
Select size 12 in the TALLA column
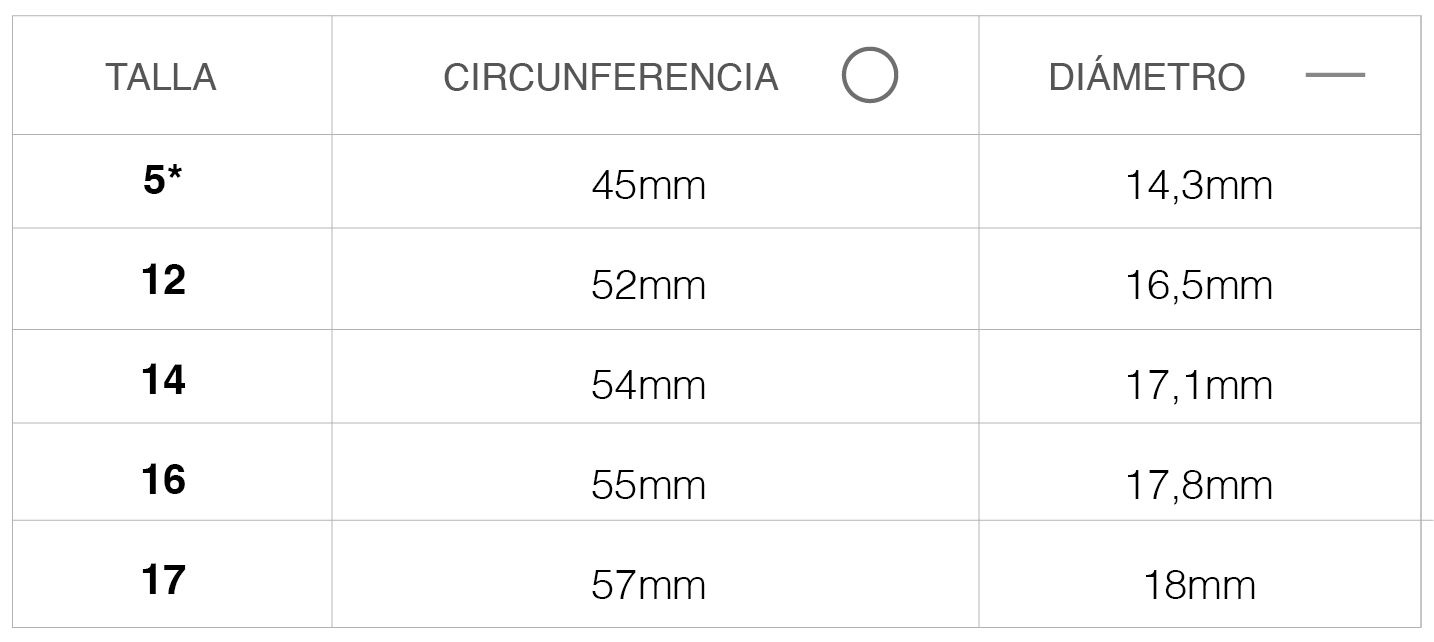click(163, 280)
